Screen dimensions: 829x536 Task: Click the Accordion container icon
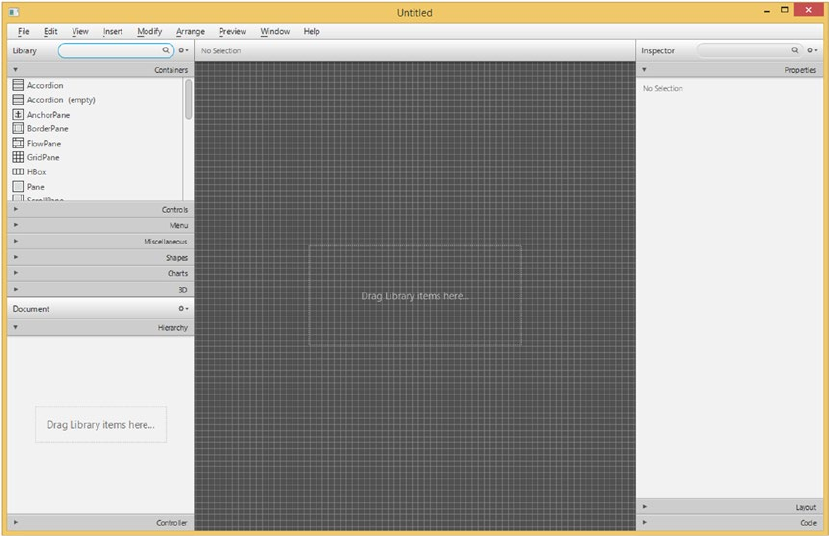tap(18, 85)
